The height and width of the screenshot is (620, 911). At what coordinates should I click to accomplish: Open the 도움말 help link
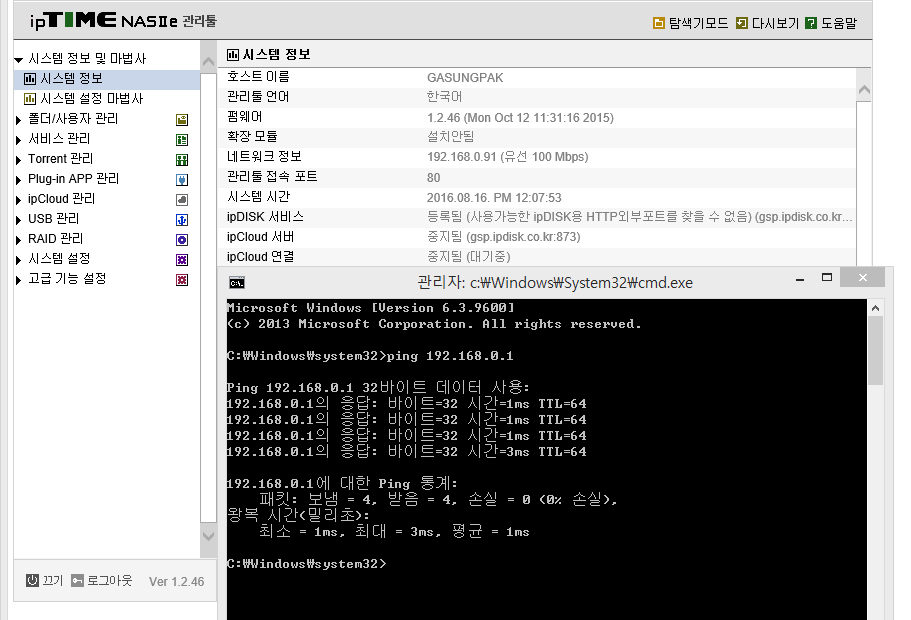(x=831, y=23)
